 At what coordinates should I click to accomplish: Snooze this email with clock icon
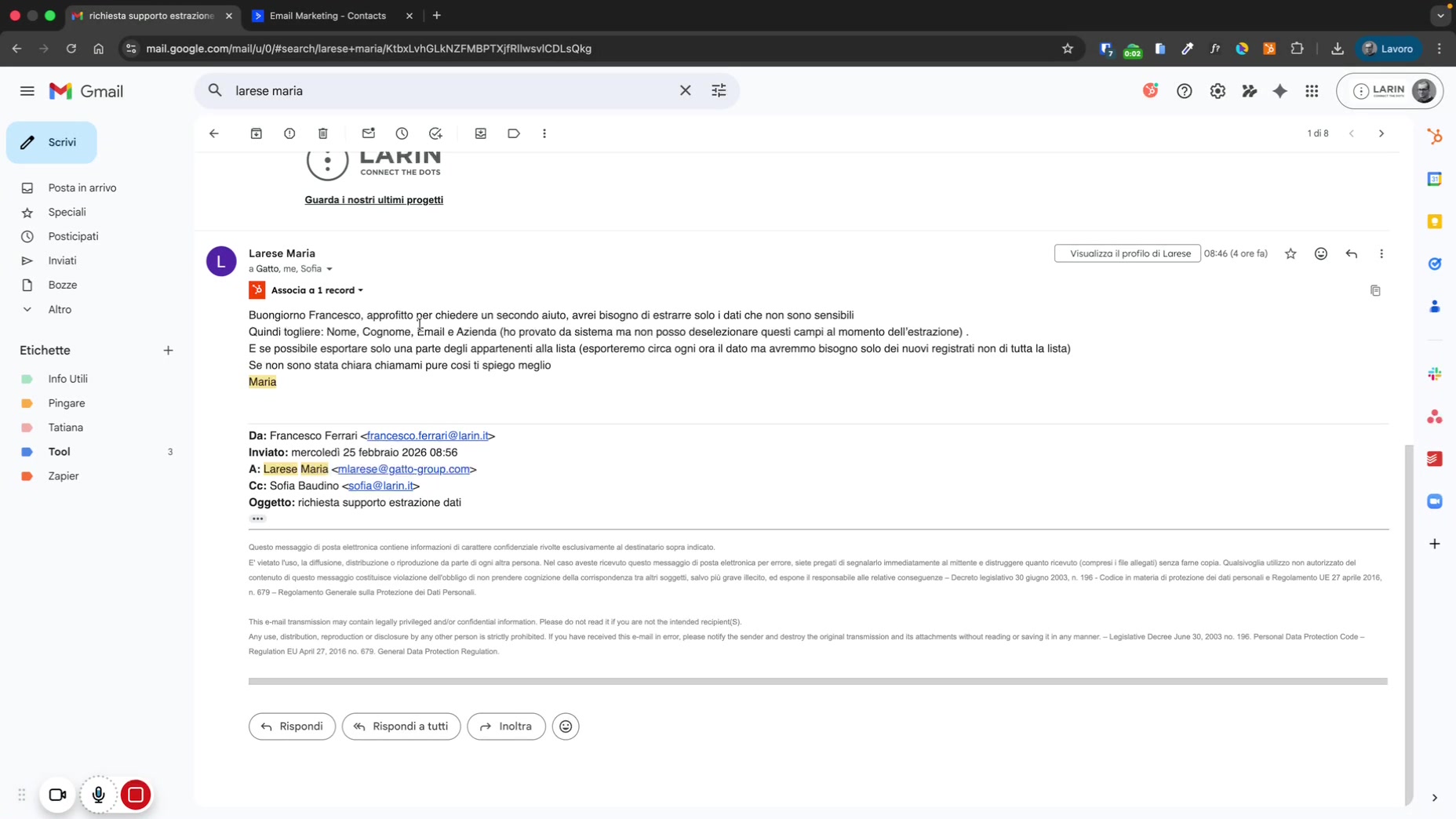click(x=402, y=133)
